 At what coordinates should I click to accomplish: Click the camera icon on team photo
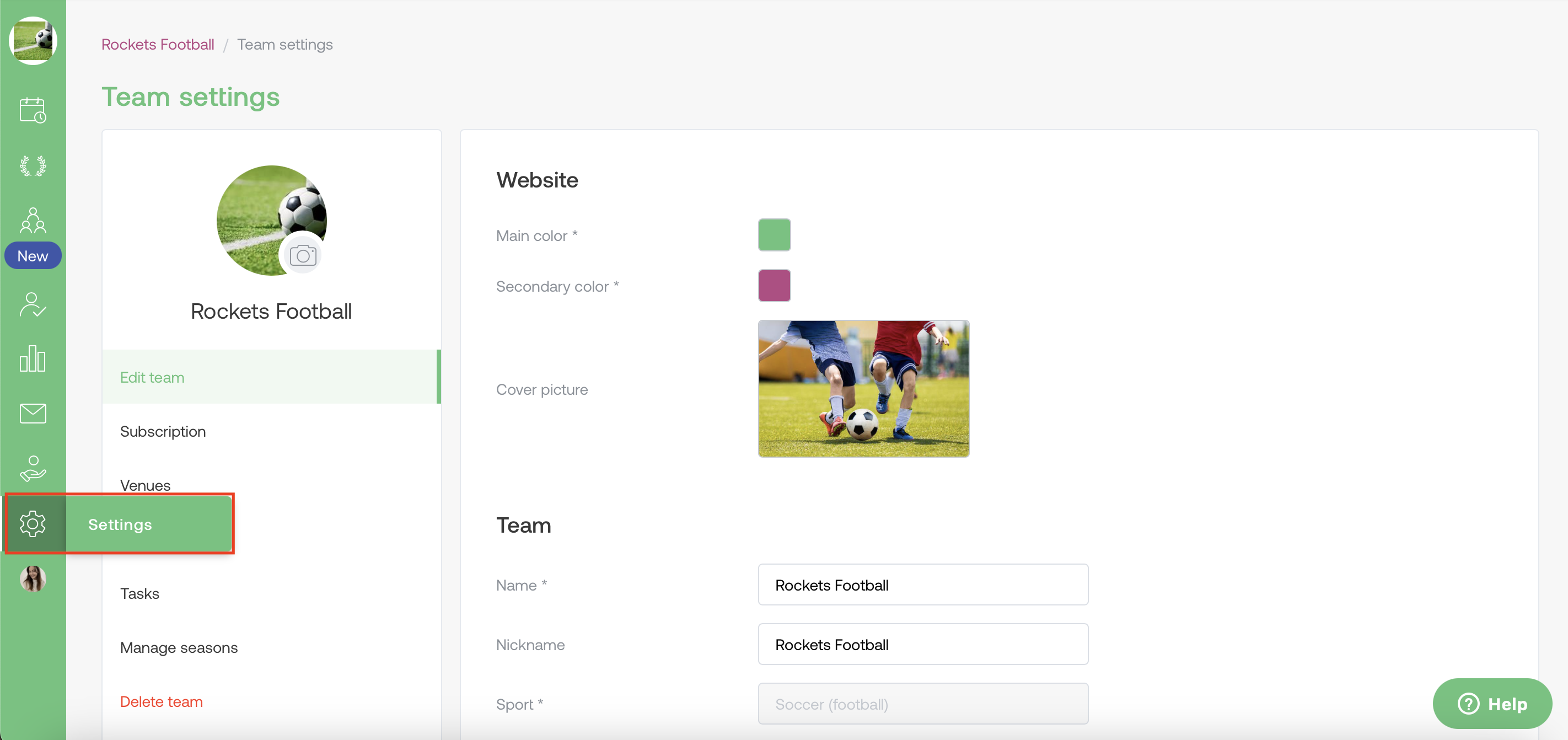[303, 255]
